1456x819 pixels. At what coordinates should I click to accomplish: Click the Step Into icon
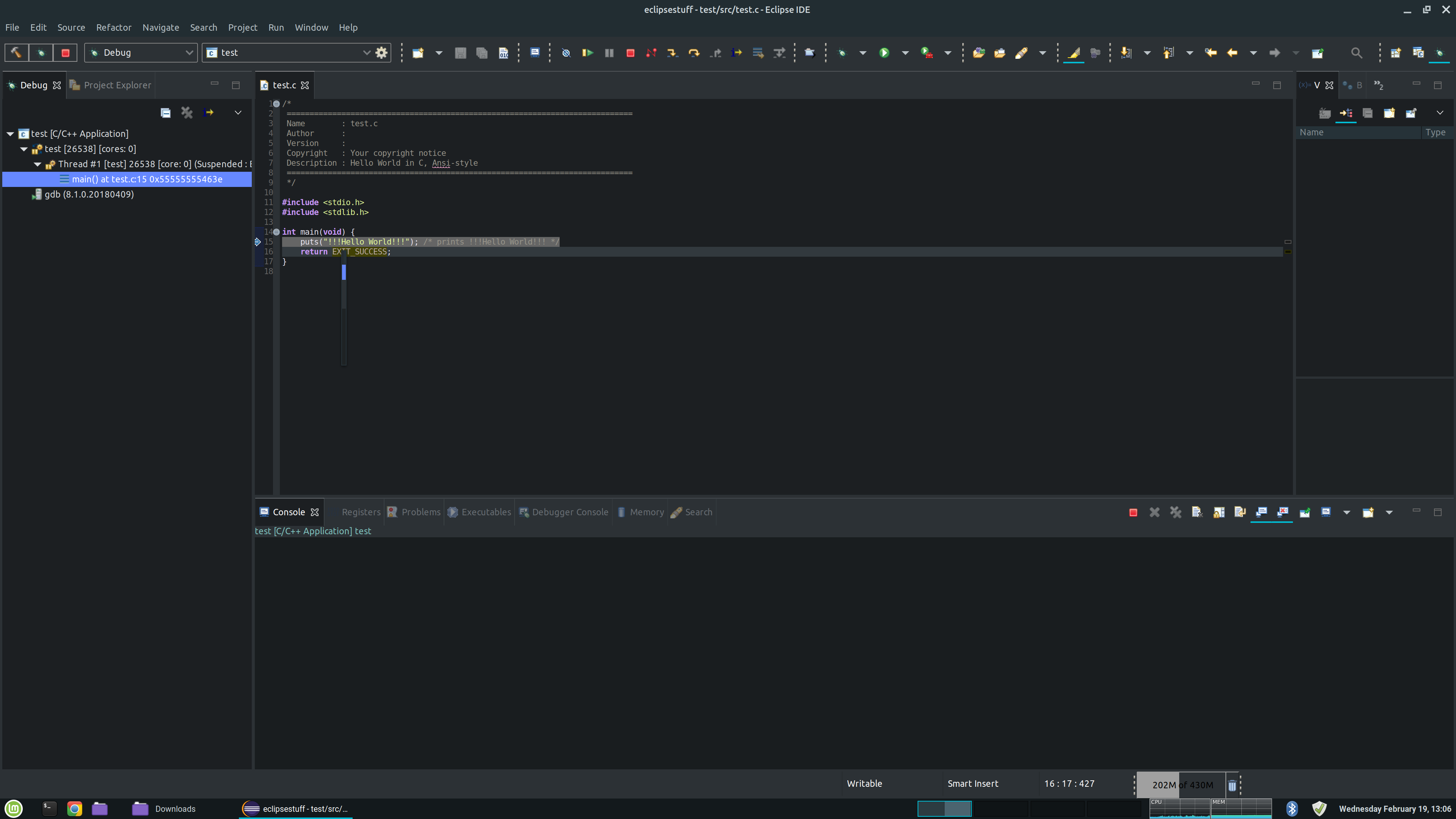(673, 53)
